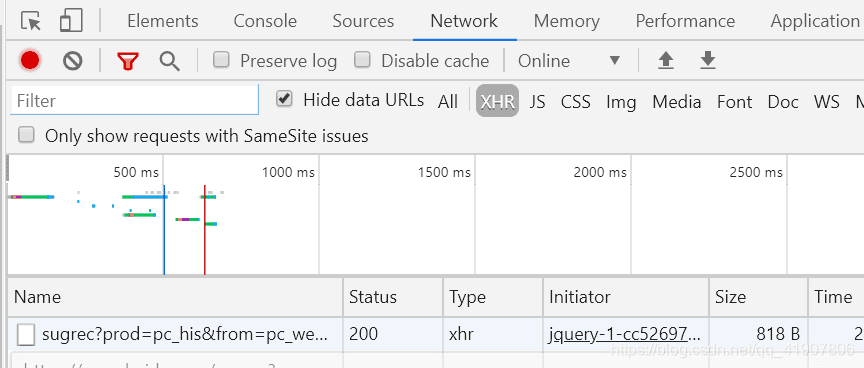This screenshot has height=368, width=864.
Task: Switch to the Console tab
Action: [265, 21]
